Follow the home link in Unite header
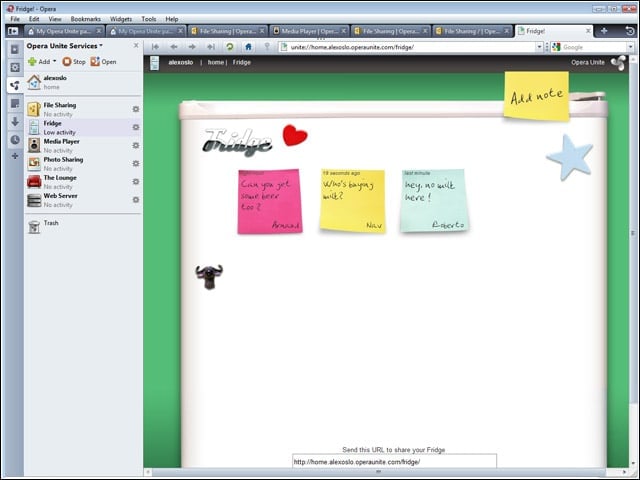 (216, 62)
